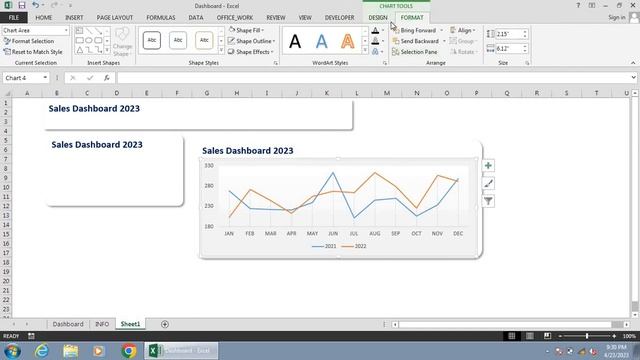Click the Send Backward button
This screenshot has height=360, width=640.
(416, 41)
